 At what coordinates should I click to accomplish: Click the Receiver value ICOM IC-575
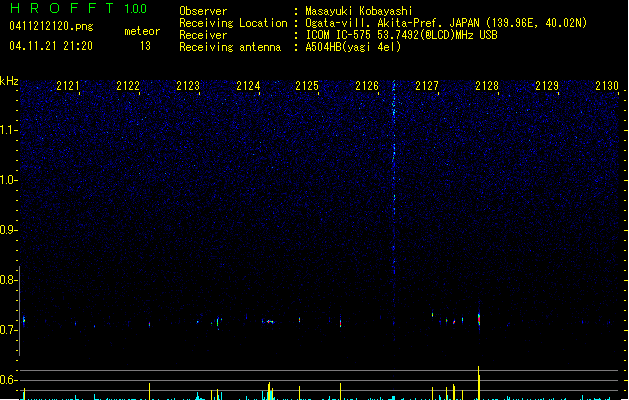401,35
